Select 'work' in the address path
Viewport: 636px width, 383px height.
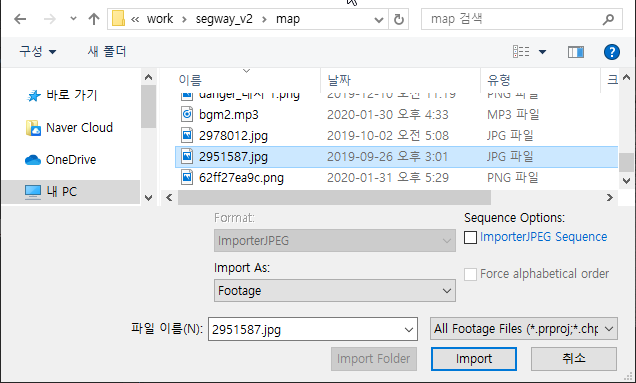click(160, 19)
